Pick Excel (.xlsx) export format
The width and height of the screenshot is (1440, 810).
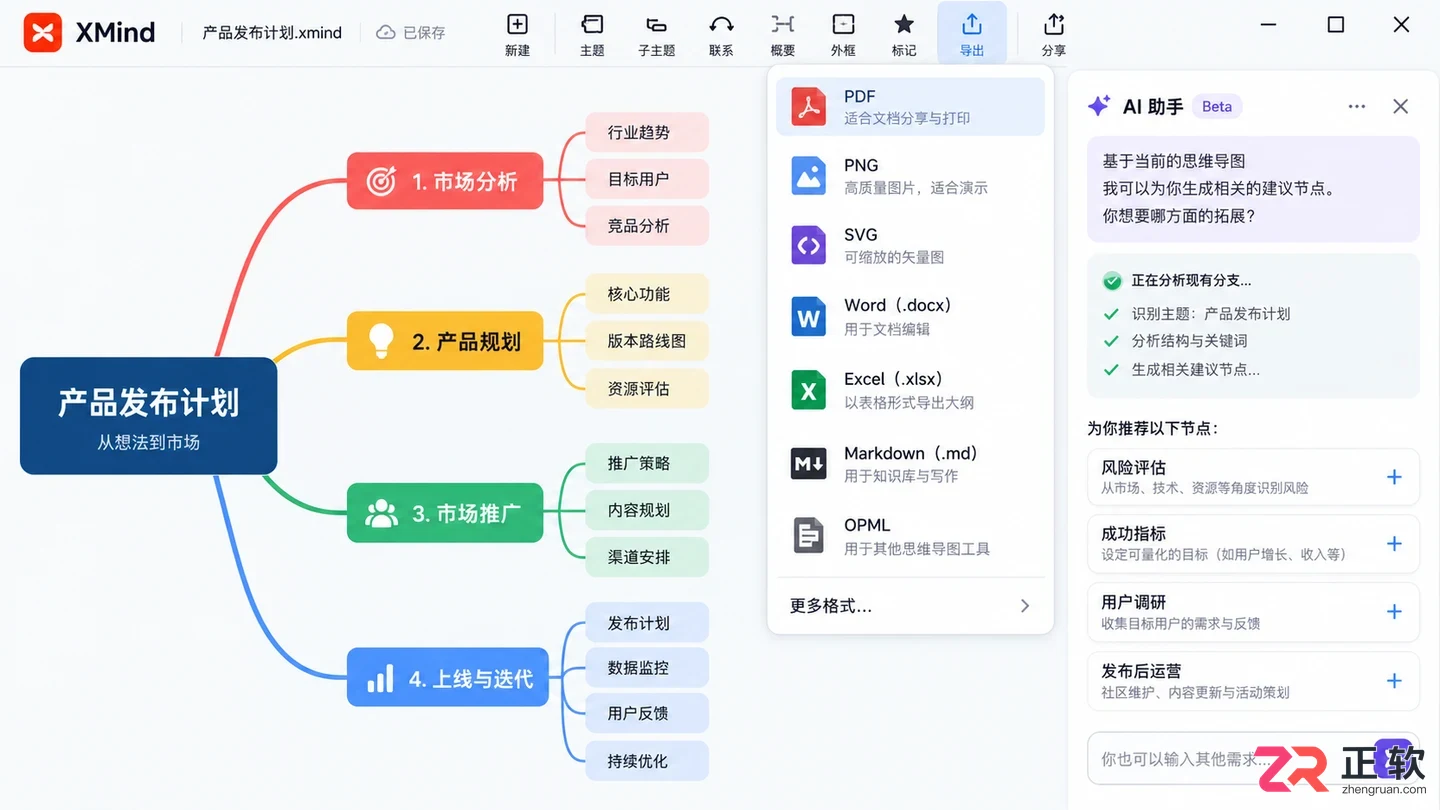(910, 390)
